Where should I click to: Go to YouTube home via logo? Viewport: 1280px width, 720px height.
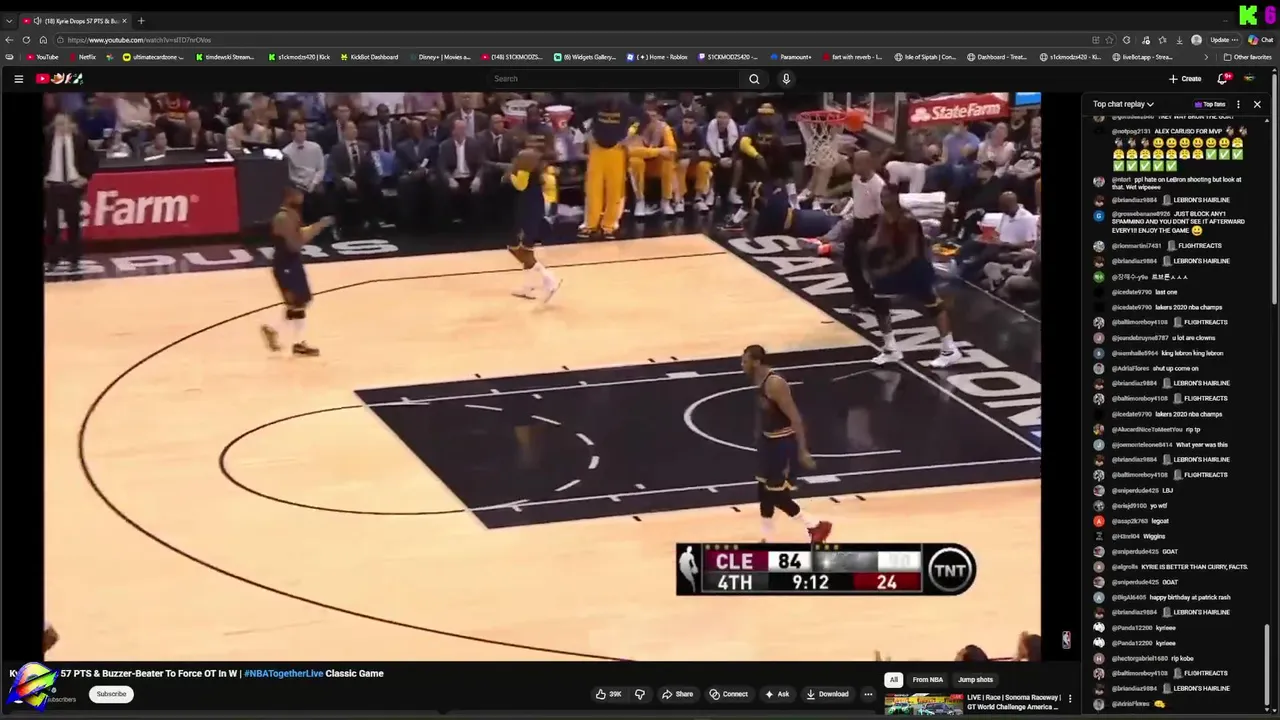(59, 79)
